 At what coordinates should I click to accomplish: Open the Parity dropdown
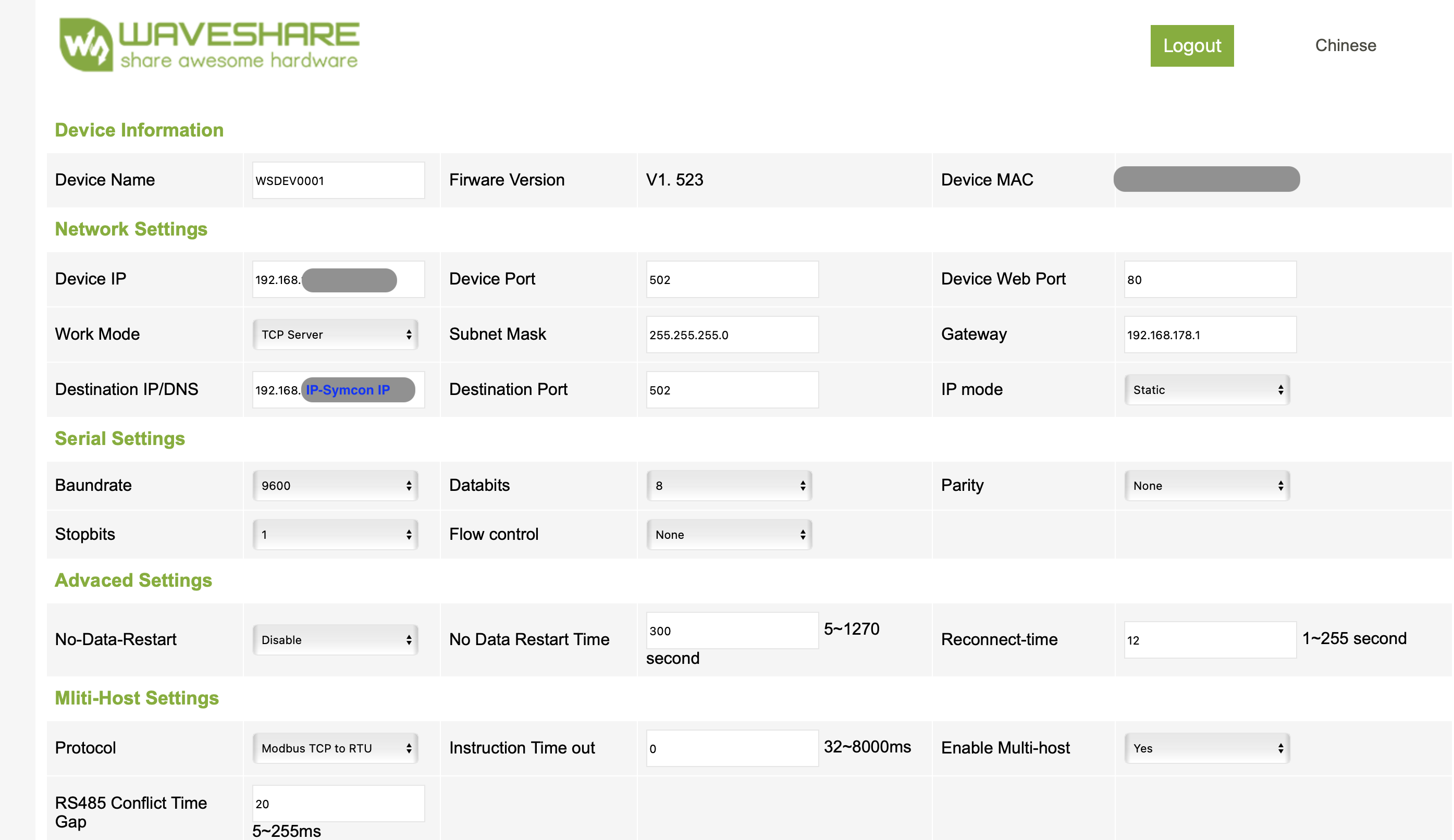point(1206,486)
